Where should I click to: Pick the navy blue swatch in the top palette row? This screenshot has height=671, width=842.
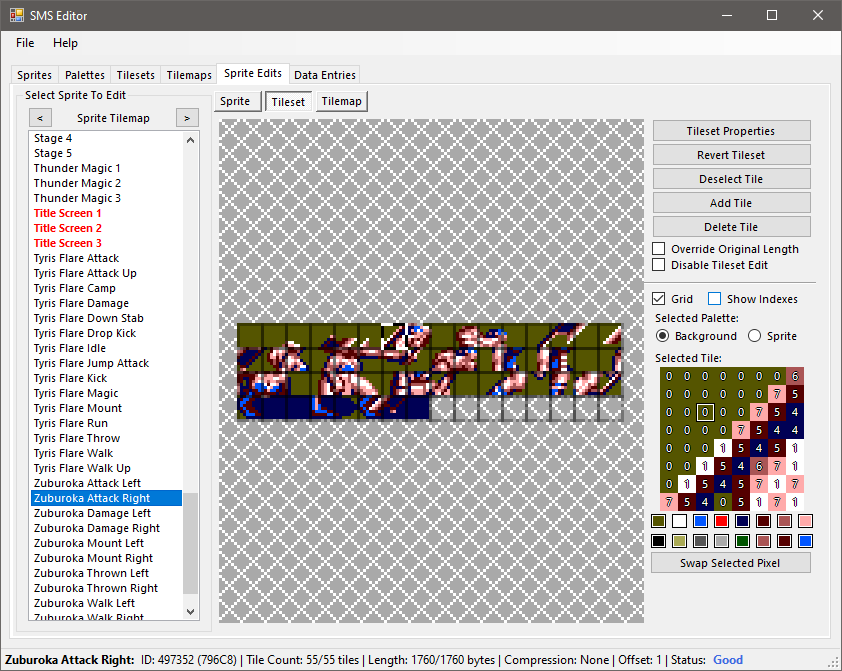[743, 521]
